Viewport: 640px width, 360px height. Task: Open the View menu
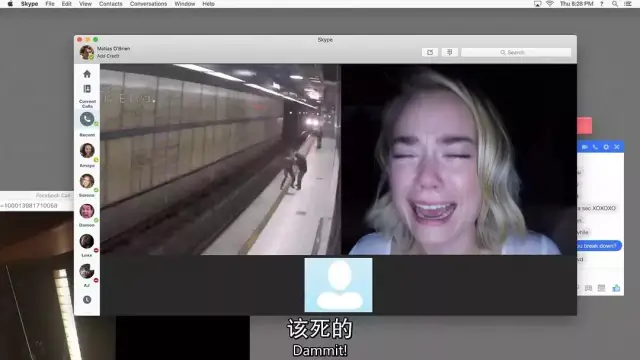(85, 4)
